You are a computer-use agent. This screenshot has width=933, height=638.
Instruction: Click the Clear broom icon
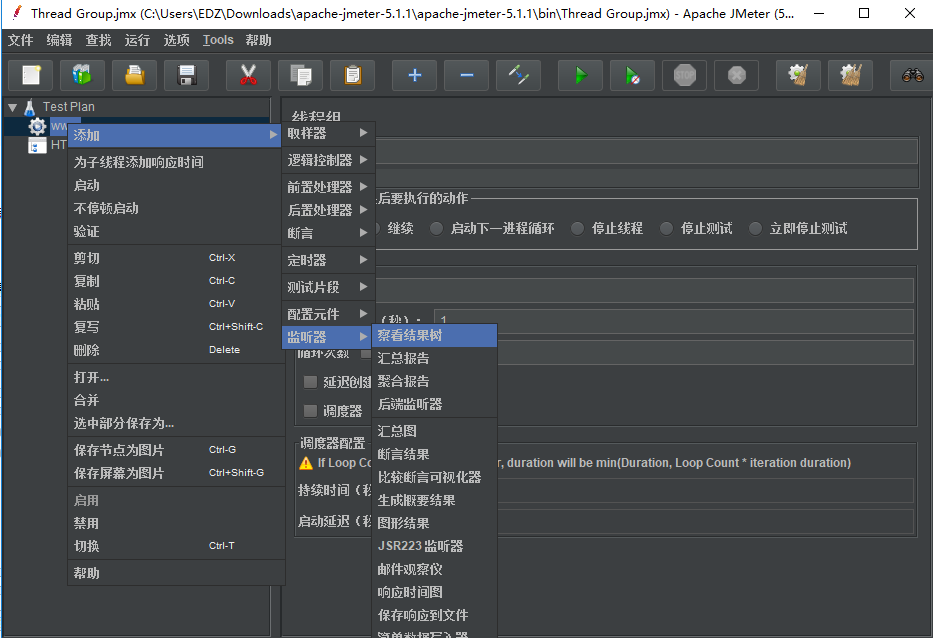point(798,76)
